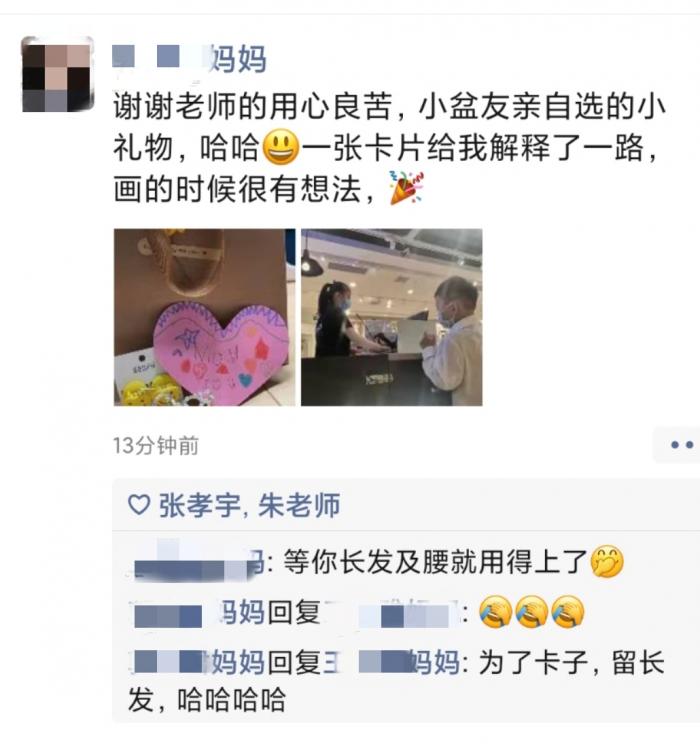This screenshot has height=744, width=700.
Task: Reply to the comment 为了卡子，留长发
Action: (x=396, y=680)
